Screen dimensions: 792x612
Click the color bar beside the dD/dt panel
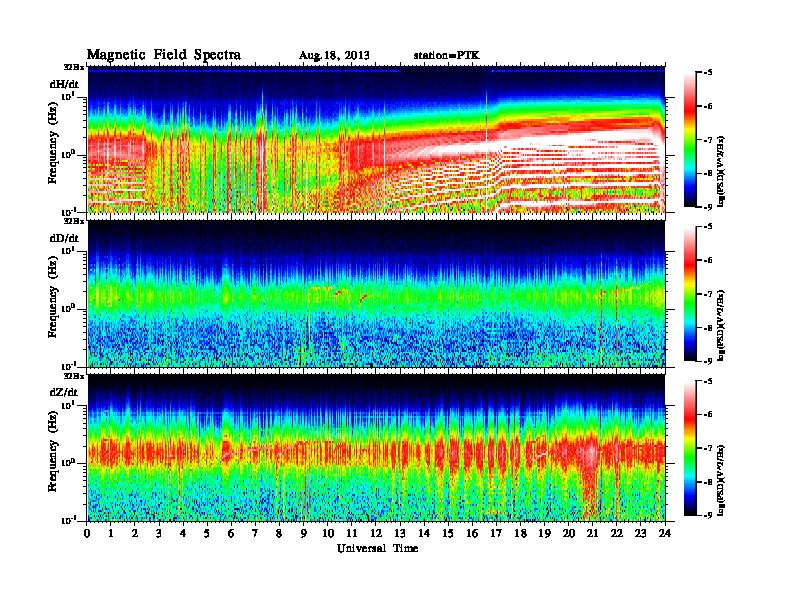(x=689, y=293)
